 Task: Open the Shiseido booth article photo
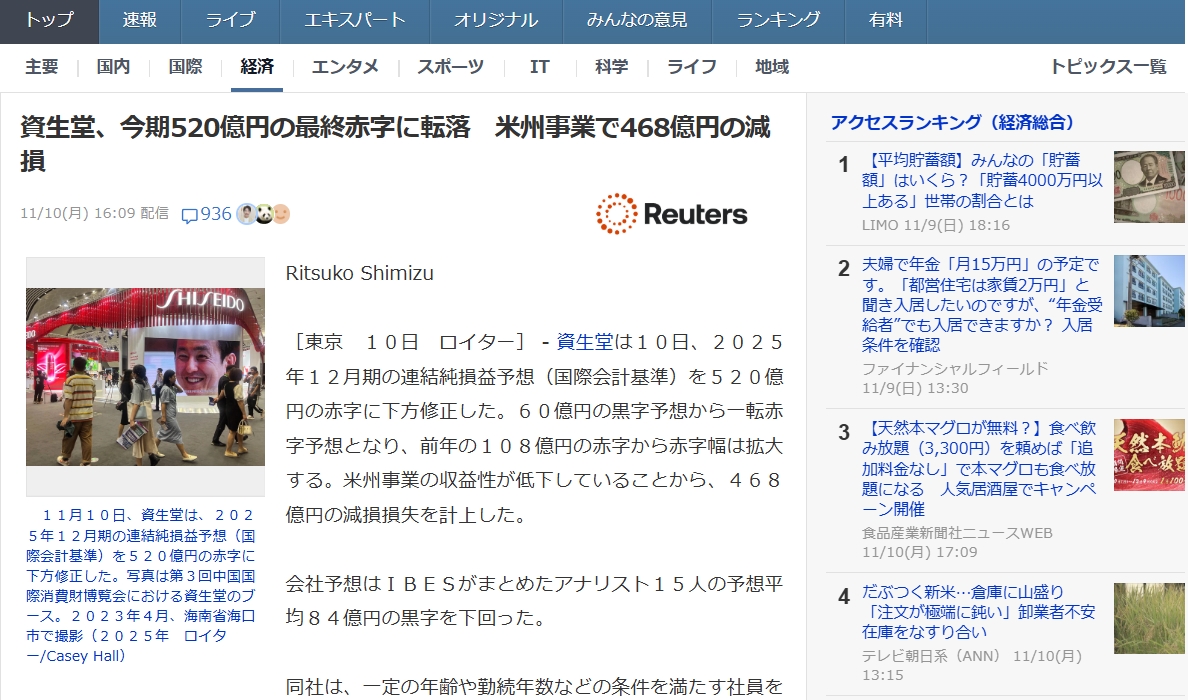tap(145, 377)
